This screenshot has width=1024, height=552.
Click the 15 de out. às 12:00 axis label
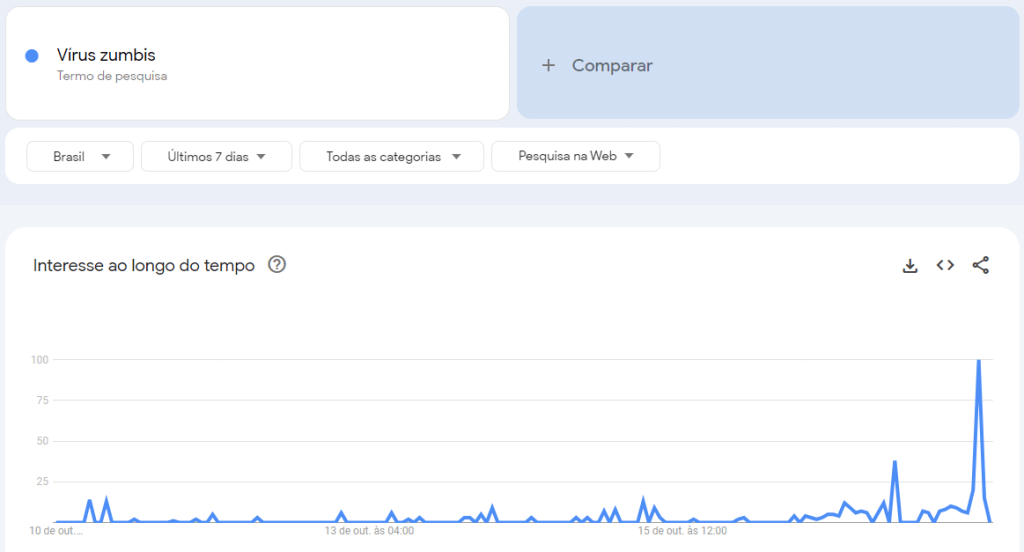(x=683, y=531)
